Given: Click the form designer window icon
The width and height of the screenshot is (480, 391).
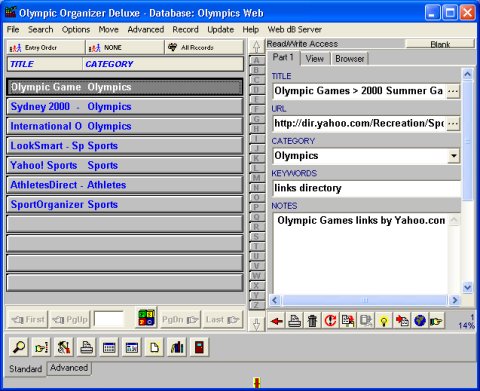Looking at the screenshot, I should [x=132, y=347].
